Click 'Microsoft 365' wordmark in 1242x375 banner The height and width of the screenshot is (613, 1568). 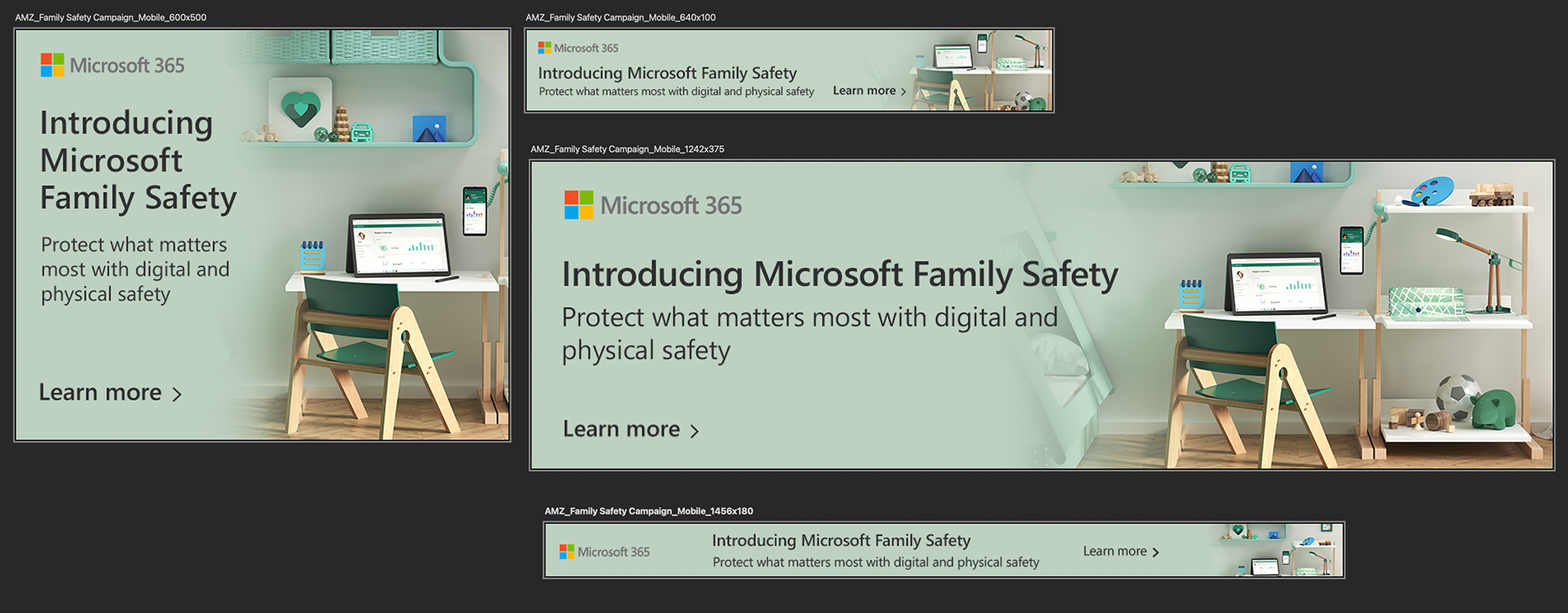click(671, 205)
